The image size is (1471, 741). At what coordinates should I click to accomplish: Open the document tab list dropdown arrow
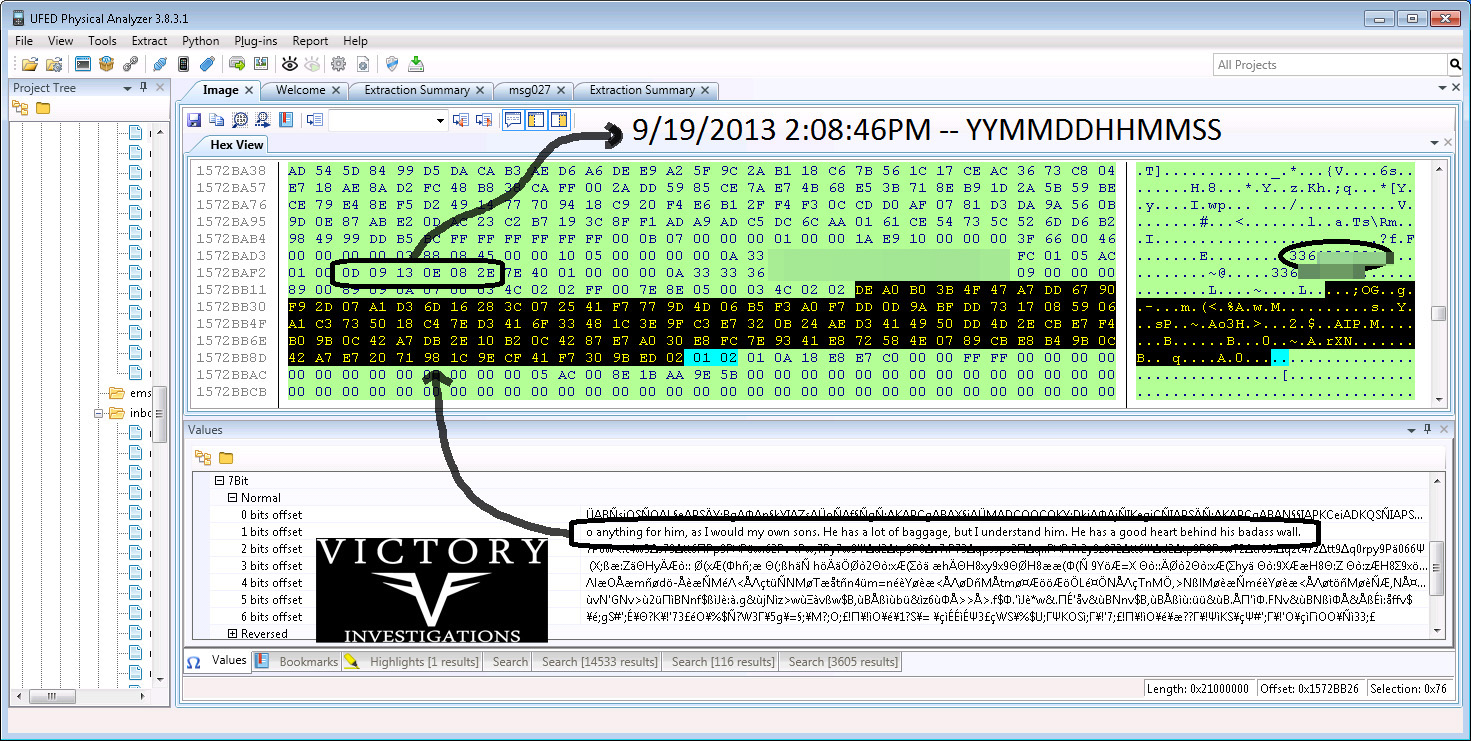click(x=1442, y=89)
